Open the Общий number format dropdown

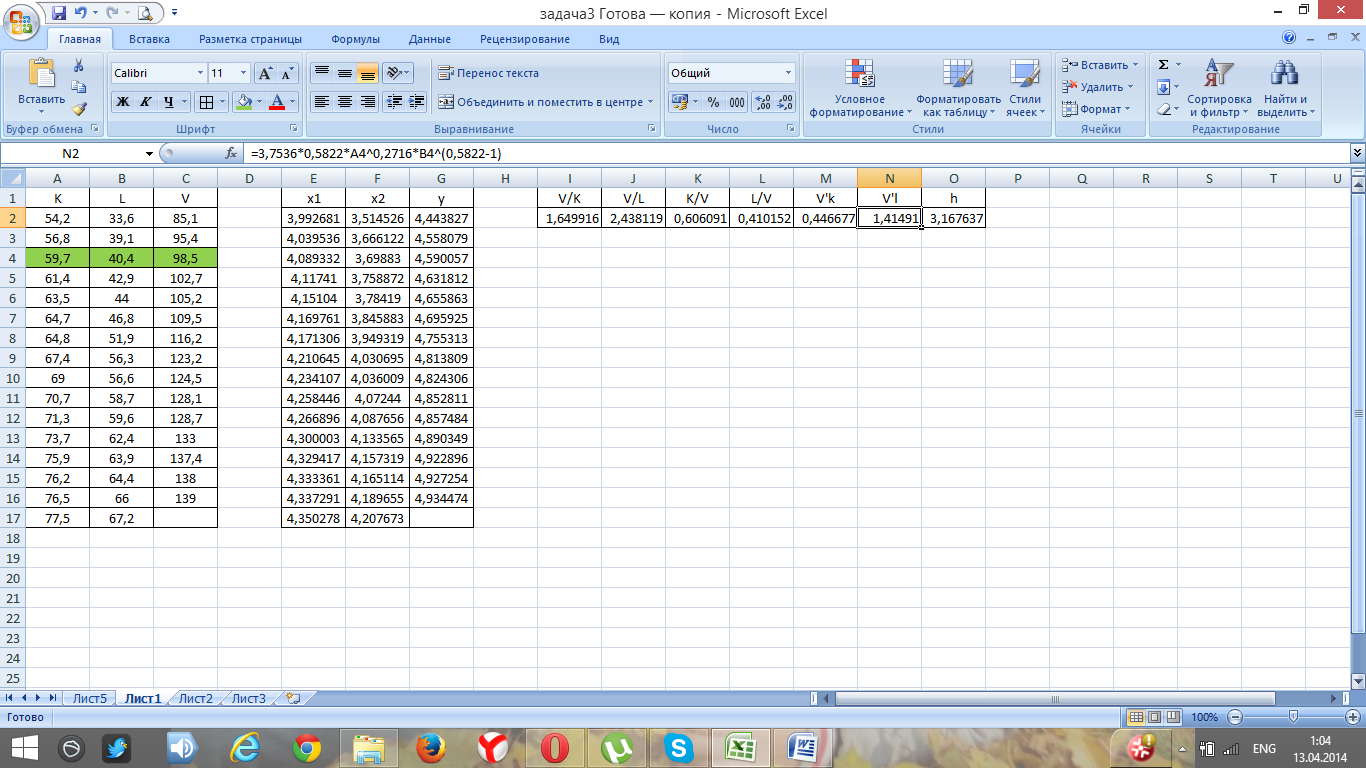(788, 73)
